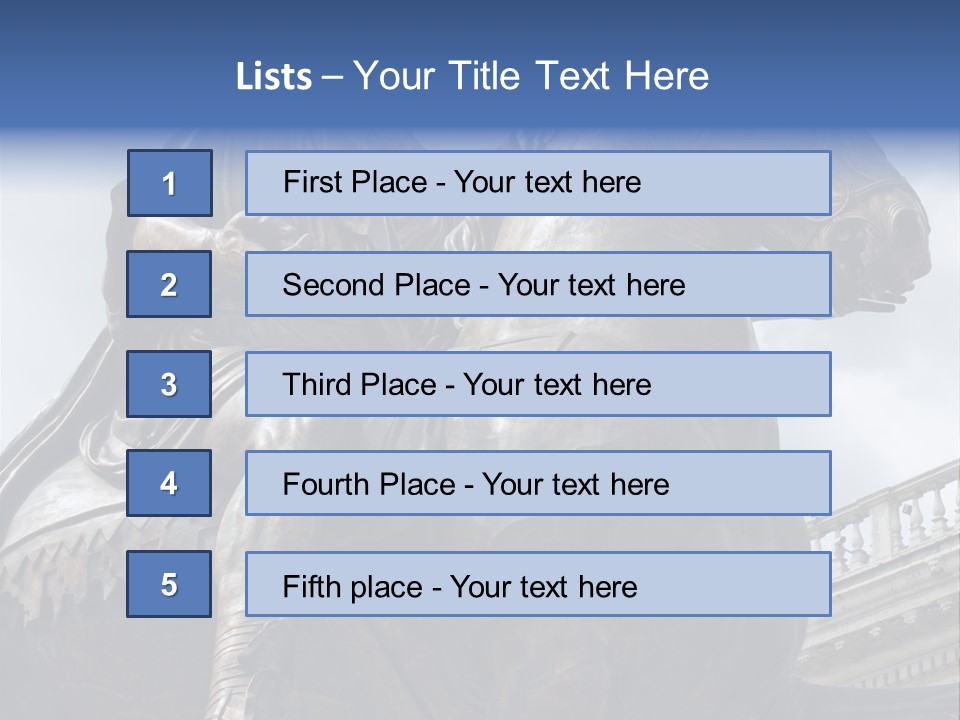Select the number 2 box

pos(169,284)
